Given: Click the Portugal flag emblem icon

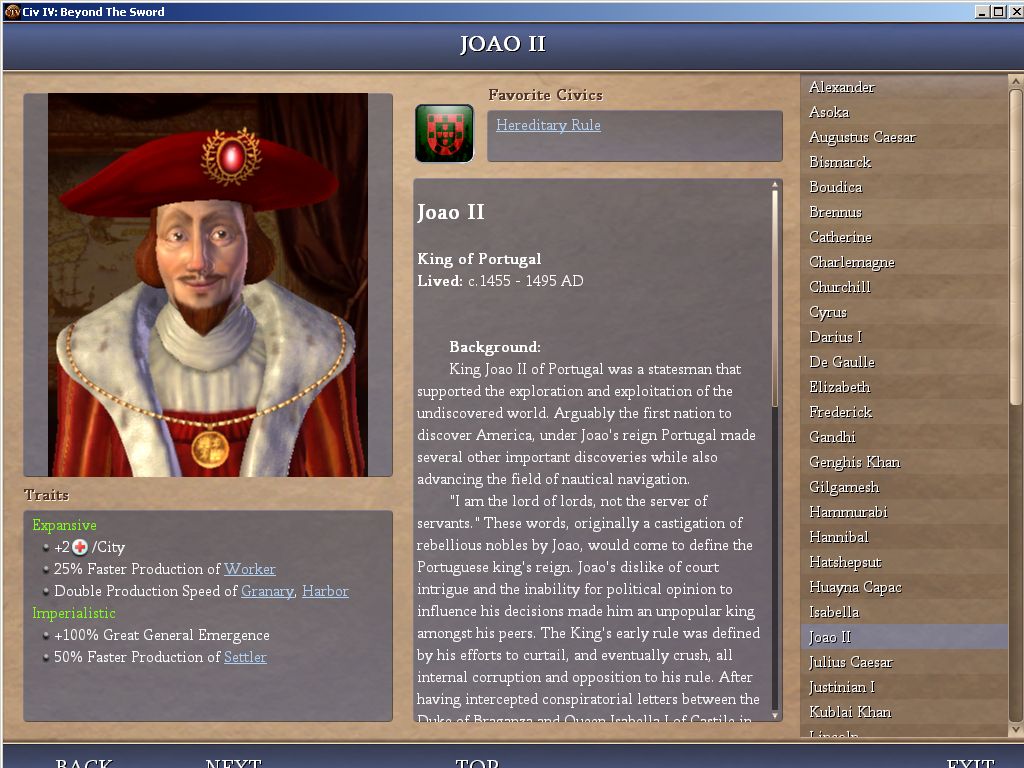Looking at the screenshot, I should tap(444, 133).
